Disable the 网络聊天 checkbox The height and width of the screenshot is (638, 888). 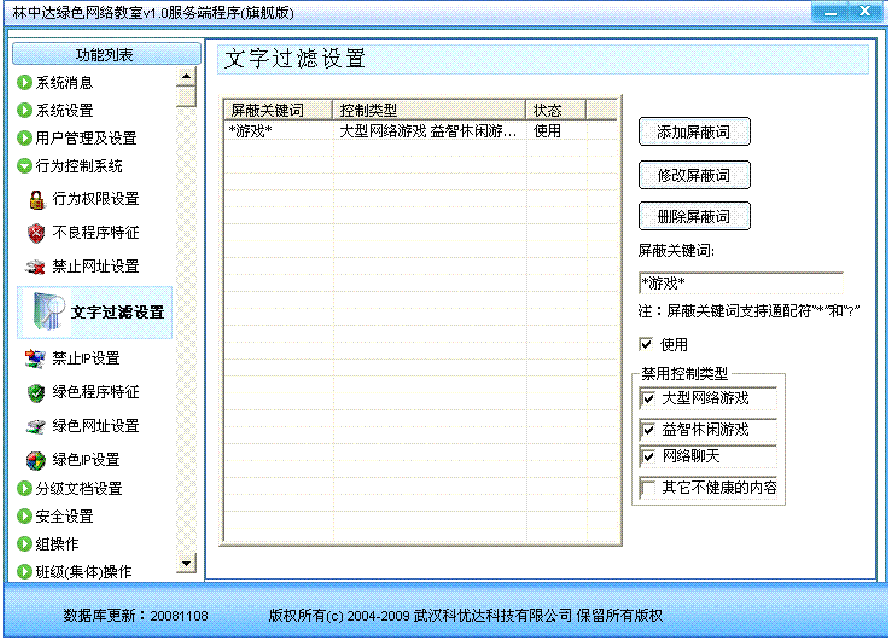[x=649, y=457]
